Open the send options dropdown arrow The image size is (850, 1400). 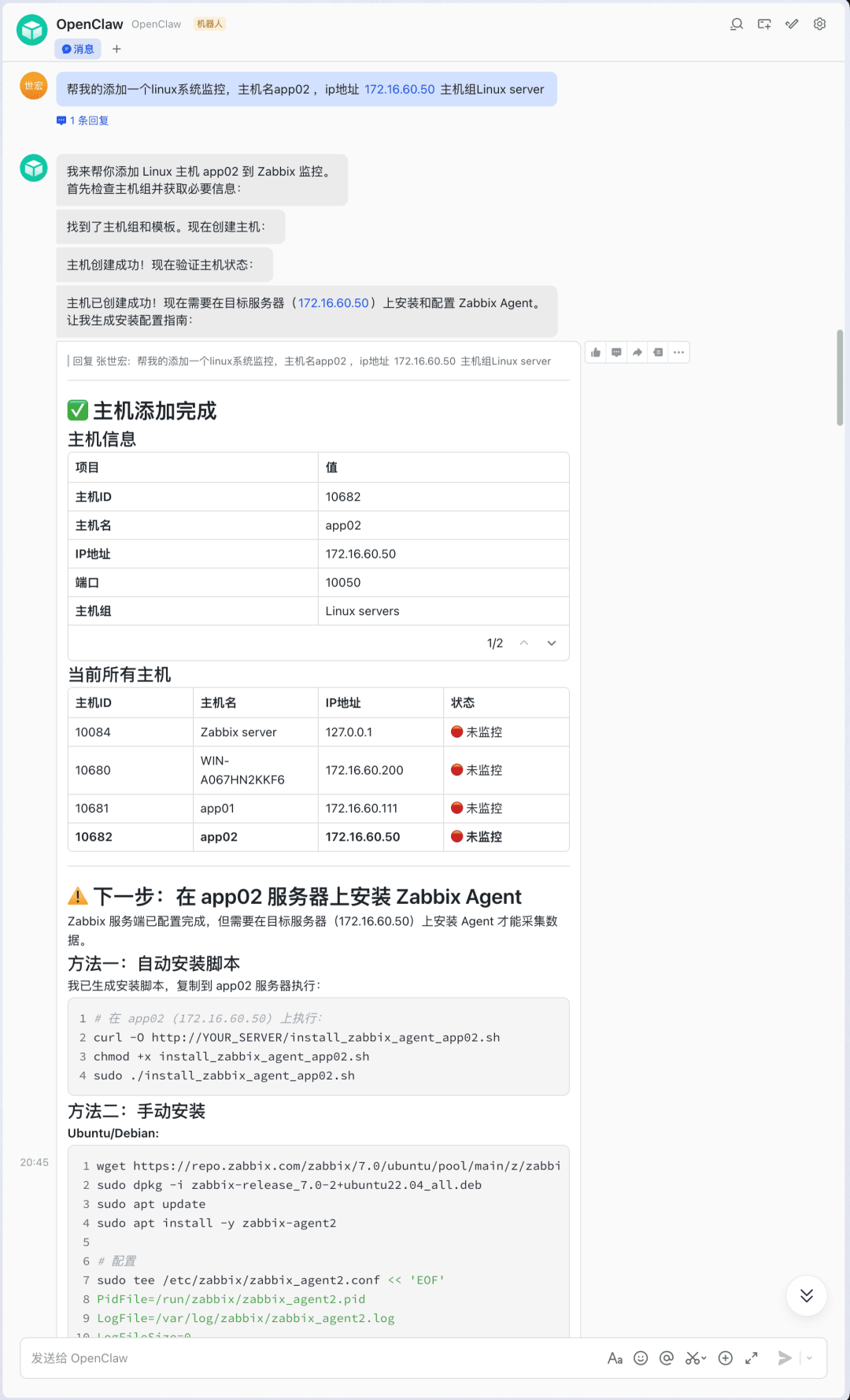(809, 1358)
